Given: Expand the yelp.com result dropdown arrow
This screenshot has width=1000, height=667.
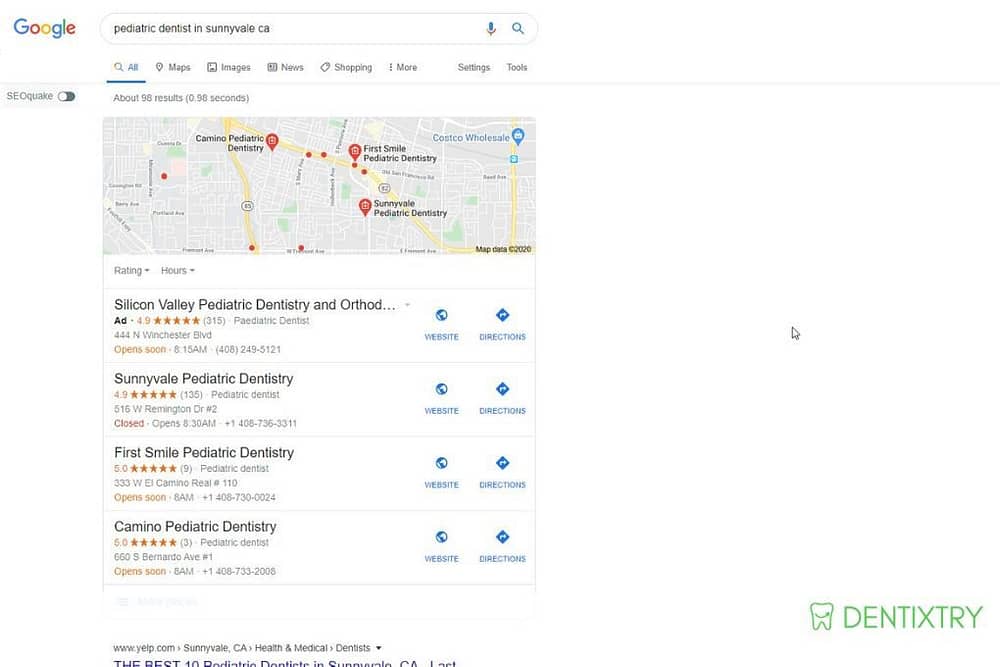Looking at the screenshot, I should click(379, 648).
